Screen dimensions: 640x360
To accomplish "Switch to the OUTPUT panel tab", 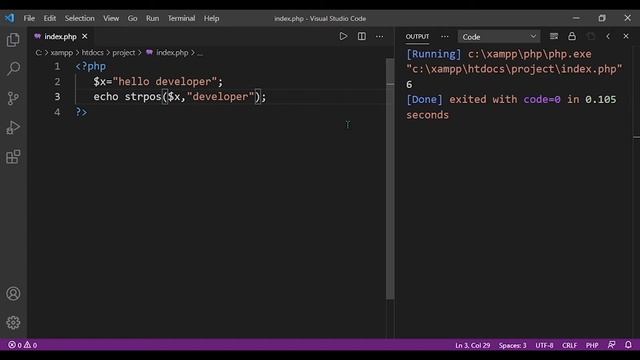I will pyautogui.click(x=417, y=36).
